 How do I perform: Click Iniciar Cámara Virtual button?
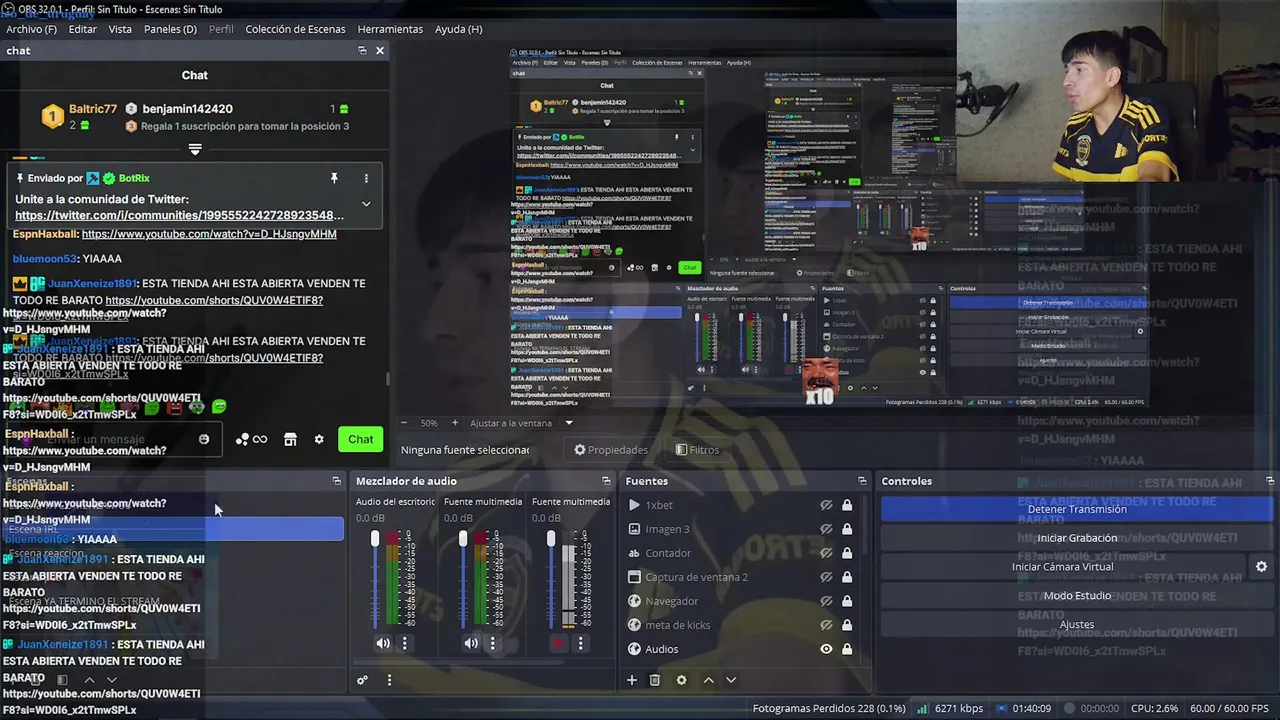(1063, 566)
